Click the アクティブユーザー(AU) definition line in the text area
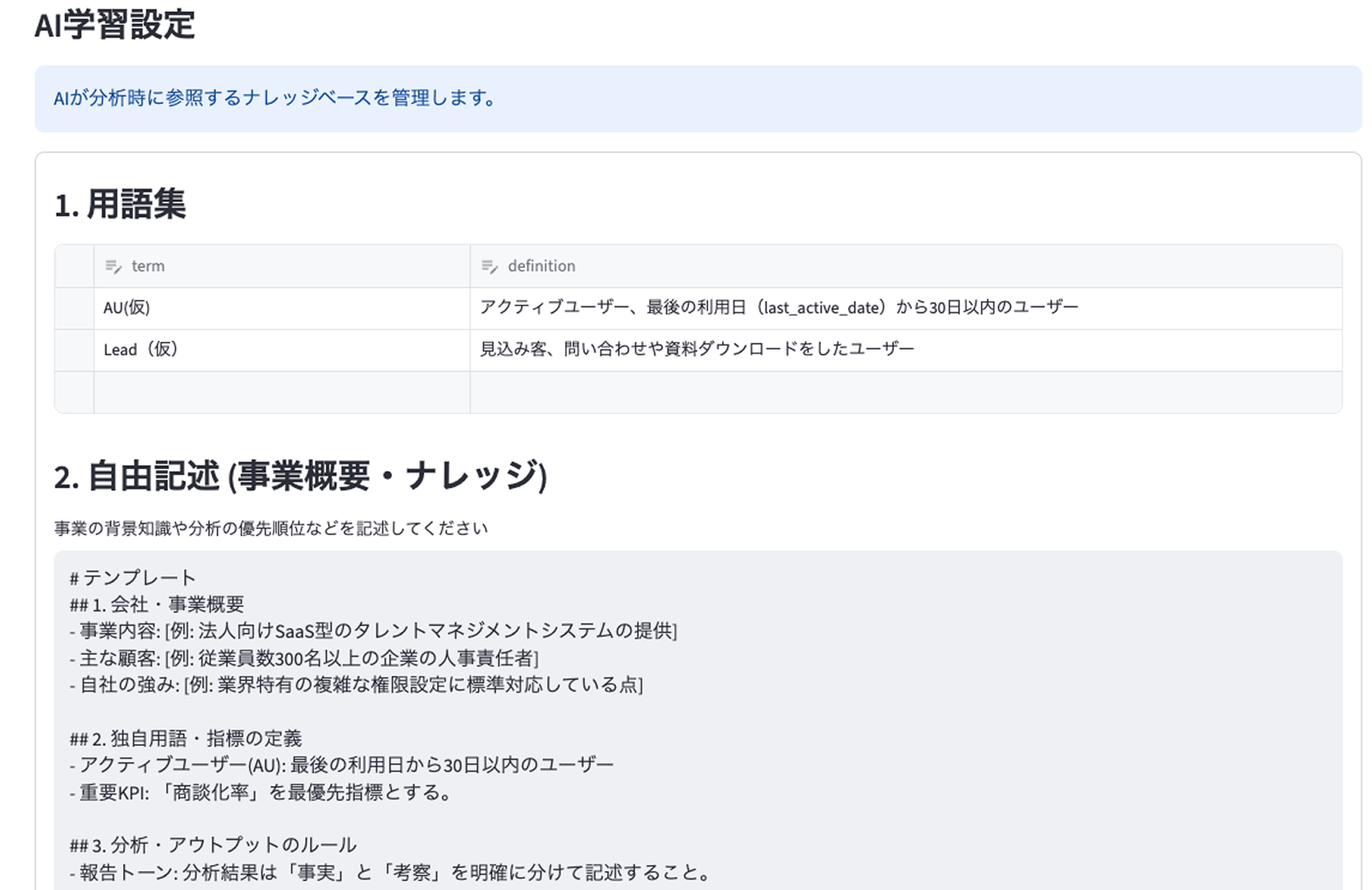 tap(342, 765)
